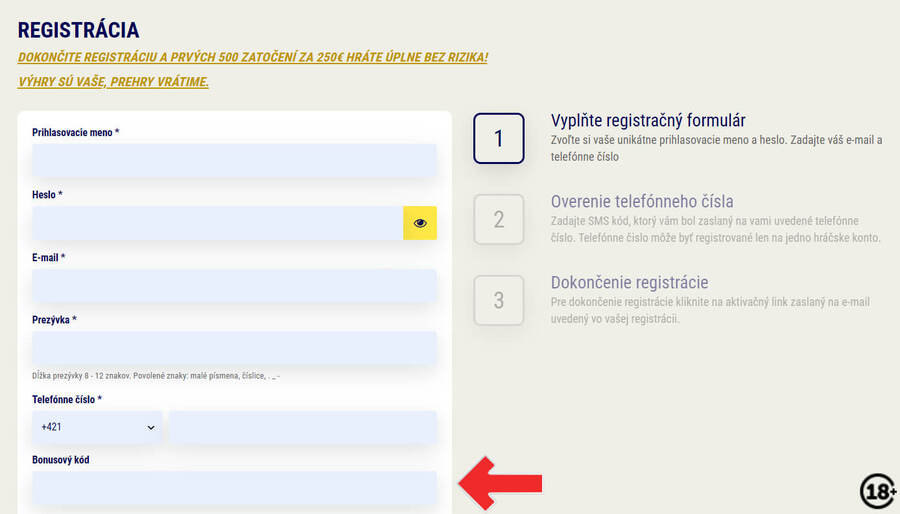Click the "E-mail *" label
This screenshot has height=514, width=900.
48,258
